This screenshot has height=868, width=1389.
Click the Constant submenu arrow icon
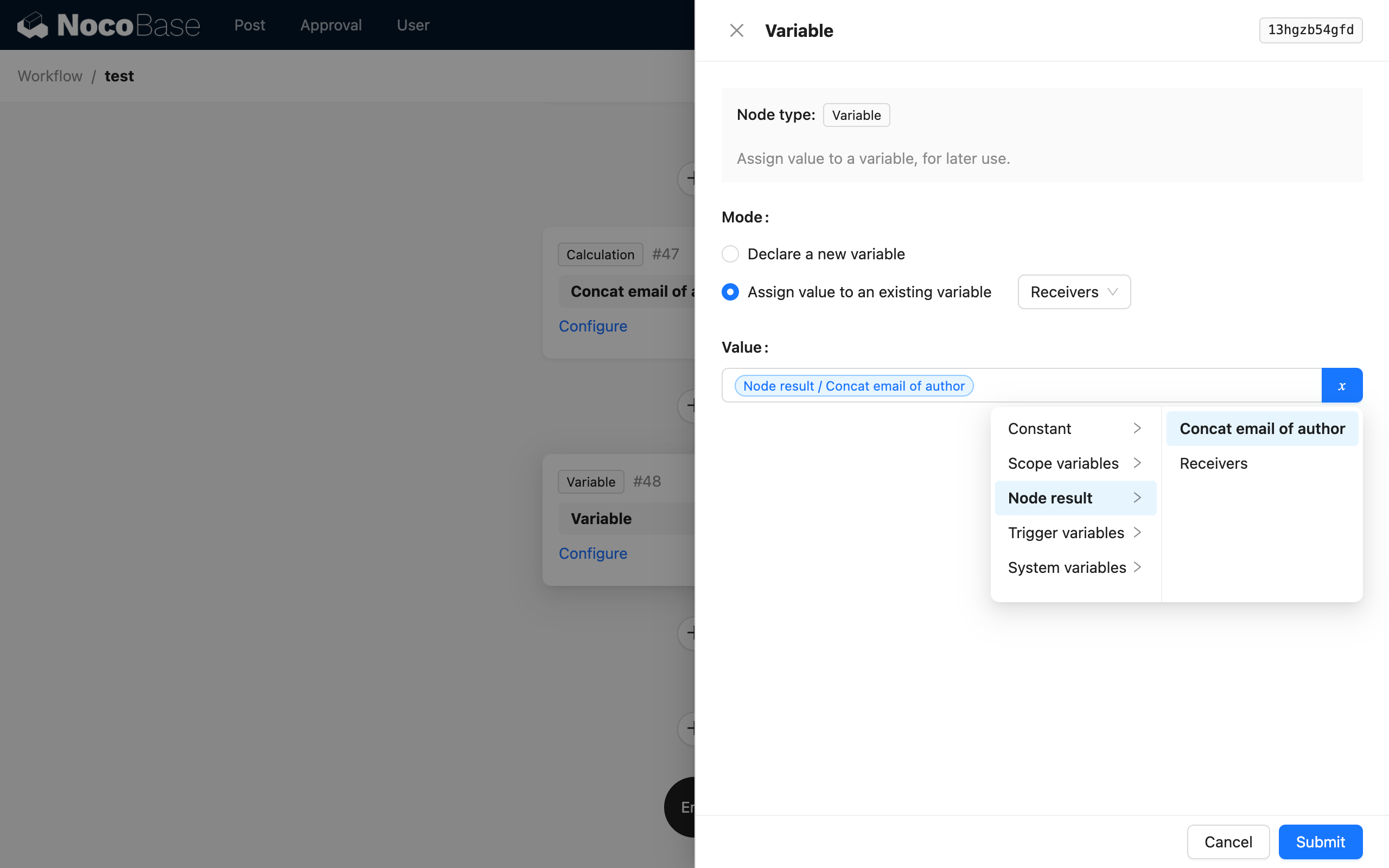point(1137,428)
